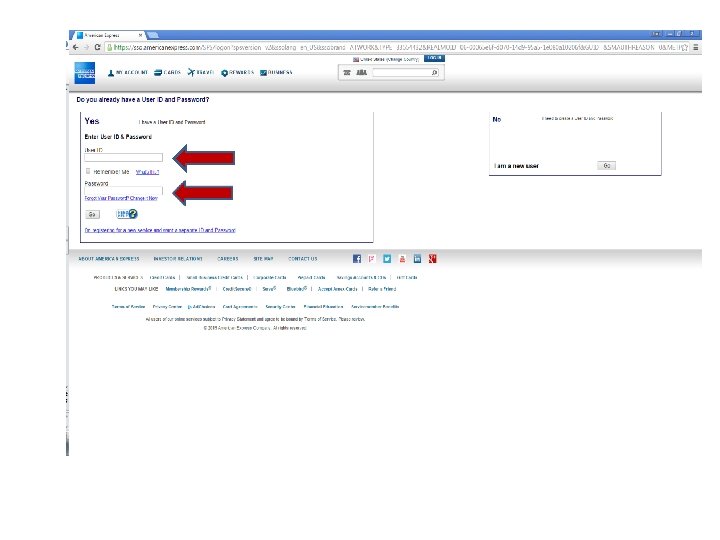Click the American Express logo
This screenshot has width=720, height=540.
coord(85,73)
